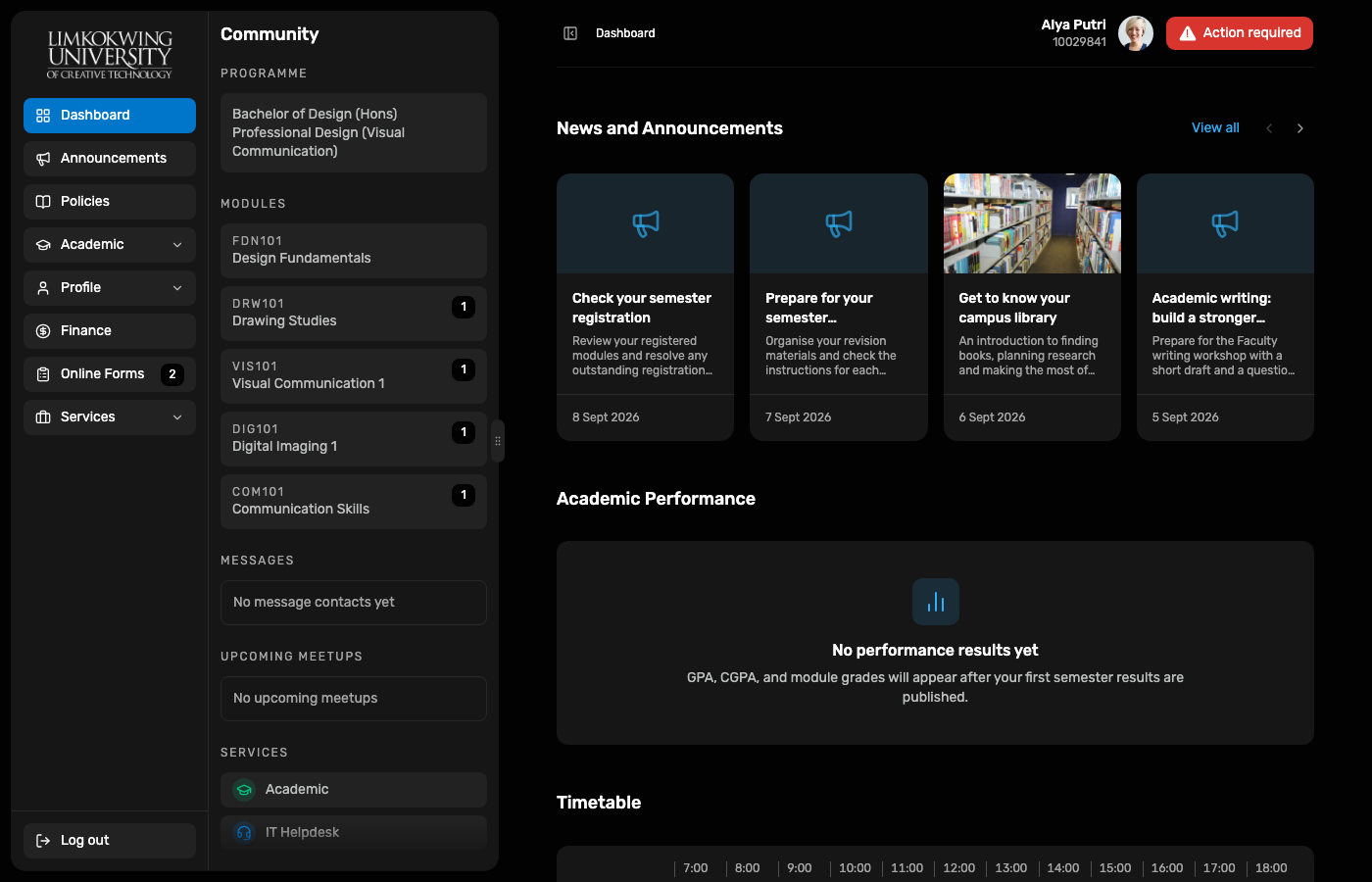Screen dimensions: 1372x882
Task: Click the Academic graduation cap sidebar icon
Action: tap(43, 245)
